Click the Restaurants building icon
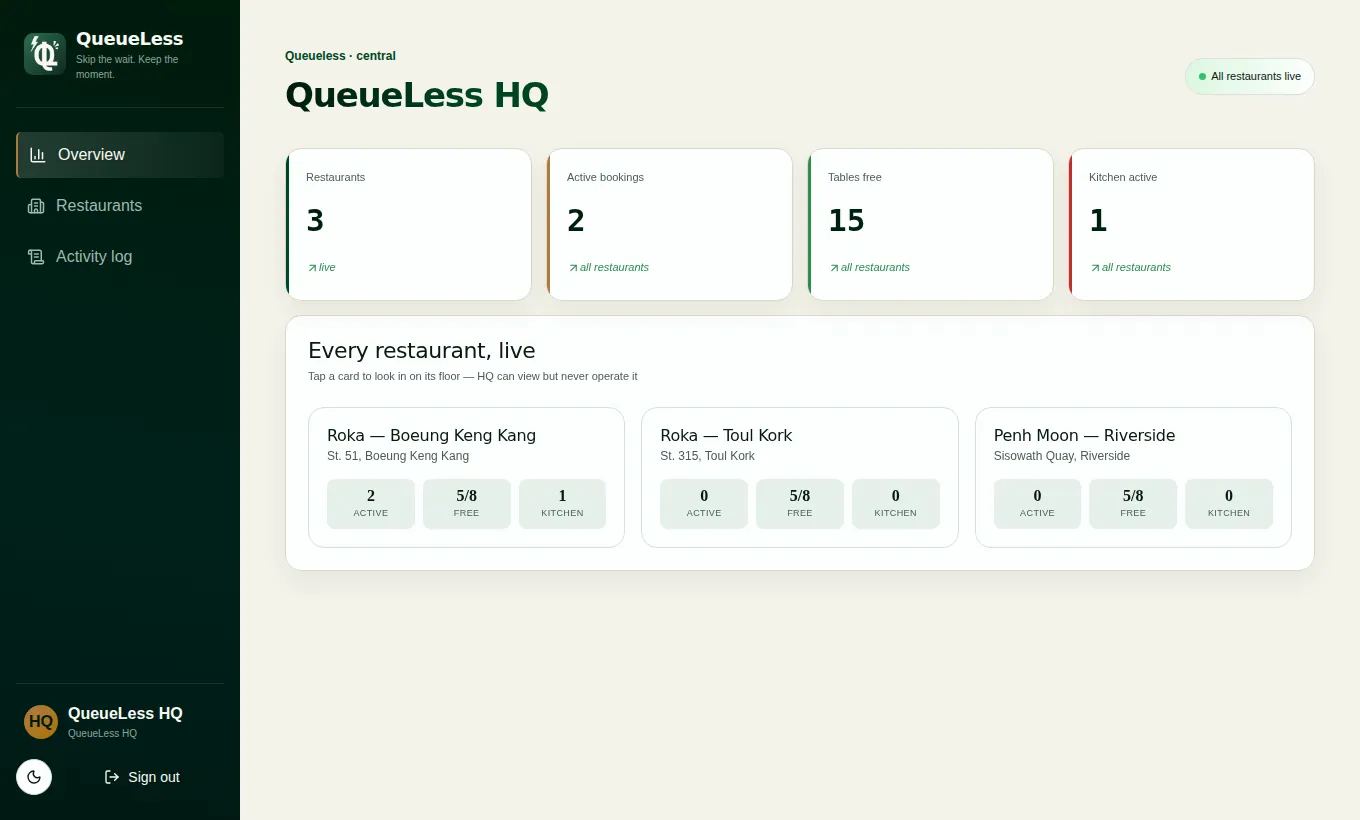This screenshot has width=1360, height=820. click(x=36, y=206)
